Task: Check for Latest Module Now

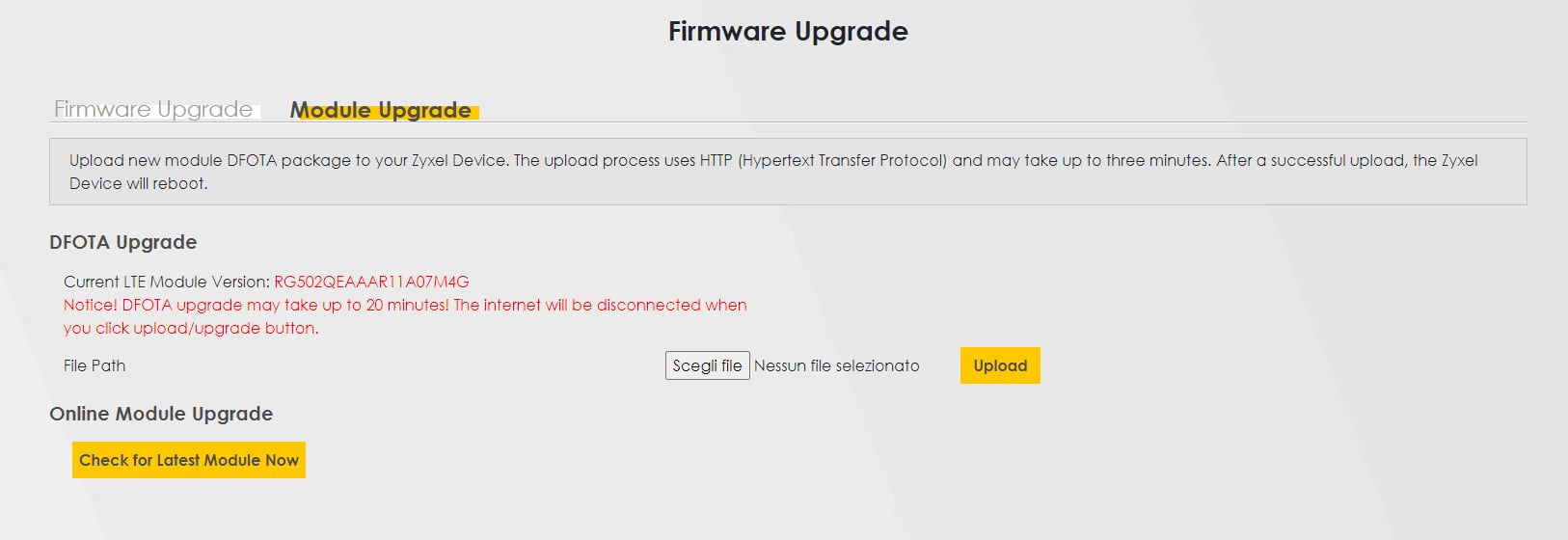Action: click(189, 460)
